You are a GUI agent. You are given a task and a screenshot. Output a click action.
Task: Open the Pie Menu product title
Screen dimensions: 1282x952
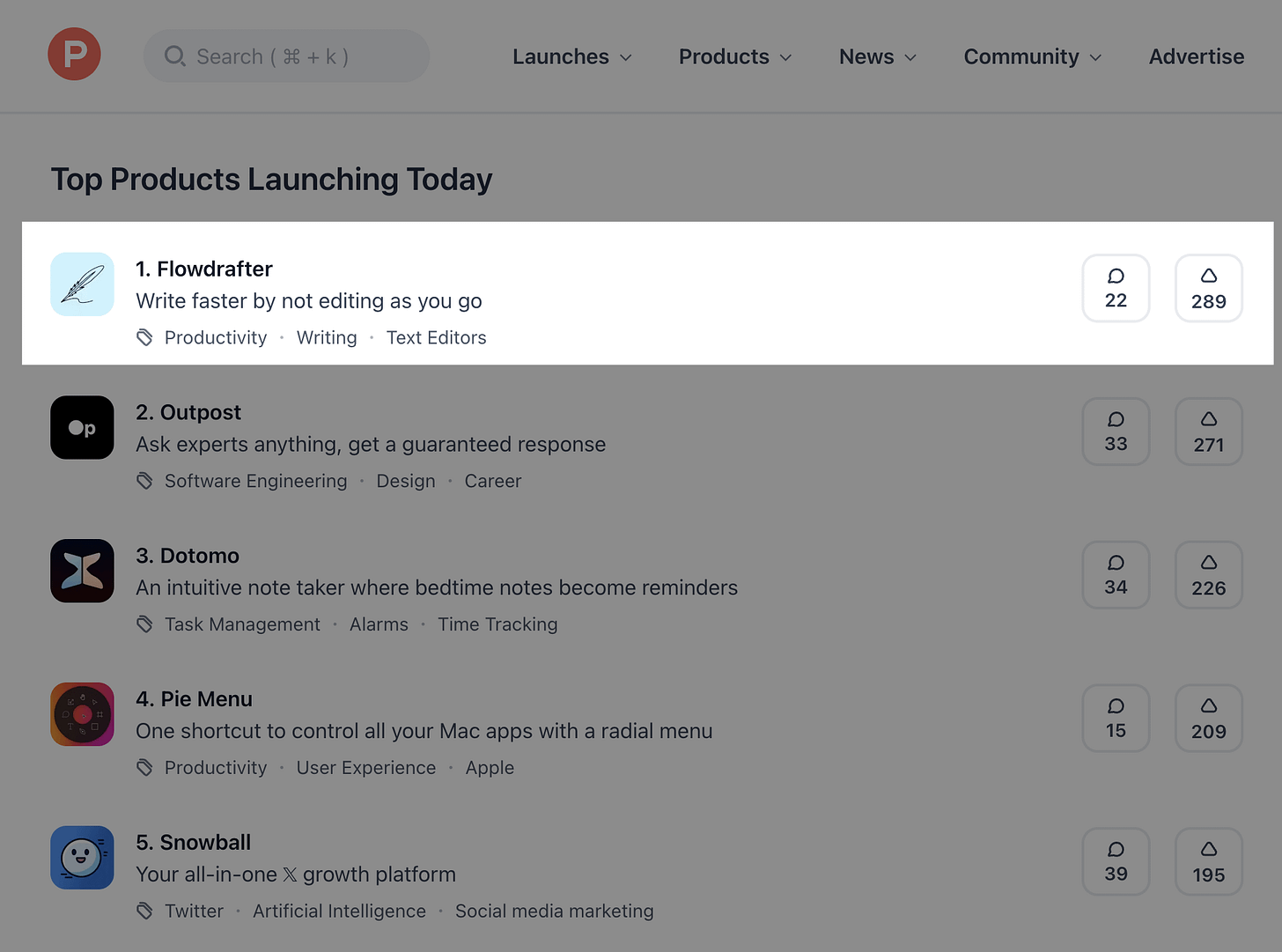click(x=194, y=699)
